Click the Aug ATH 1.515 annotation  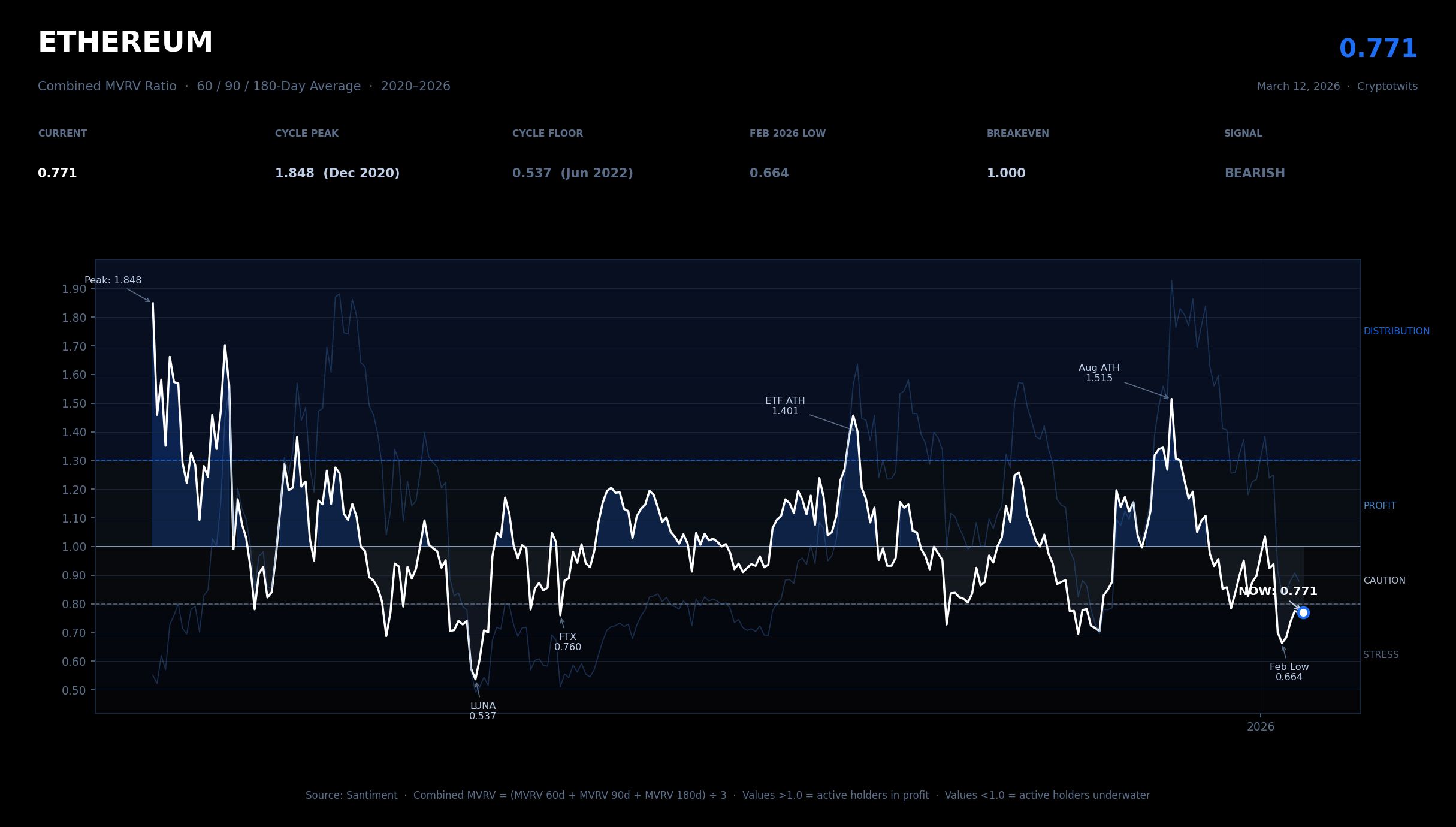click(1099, 373)
